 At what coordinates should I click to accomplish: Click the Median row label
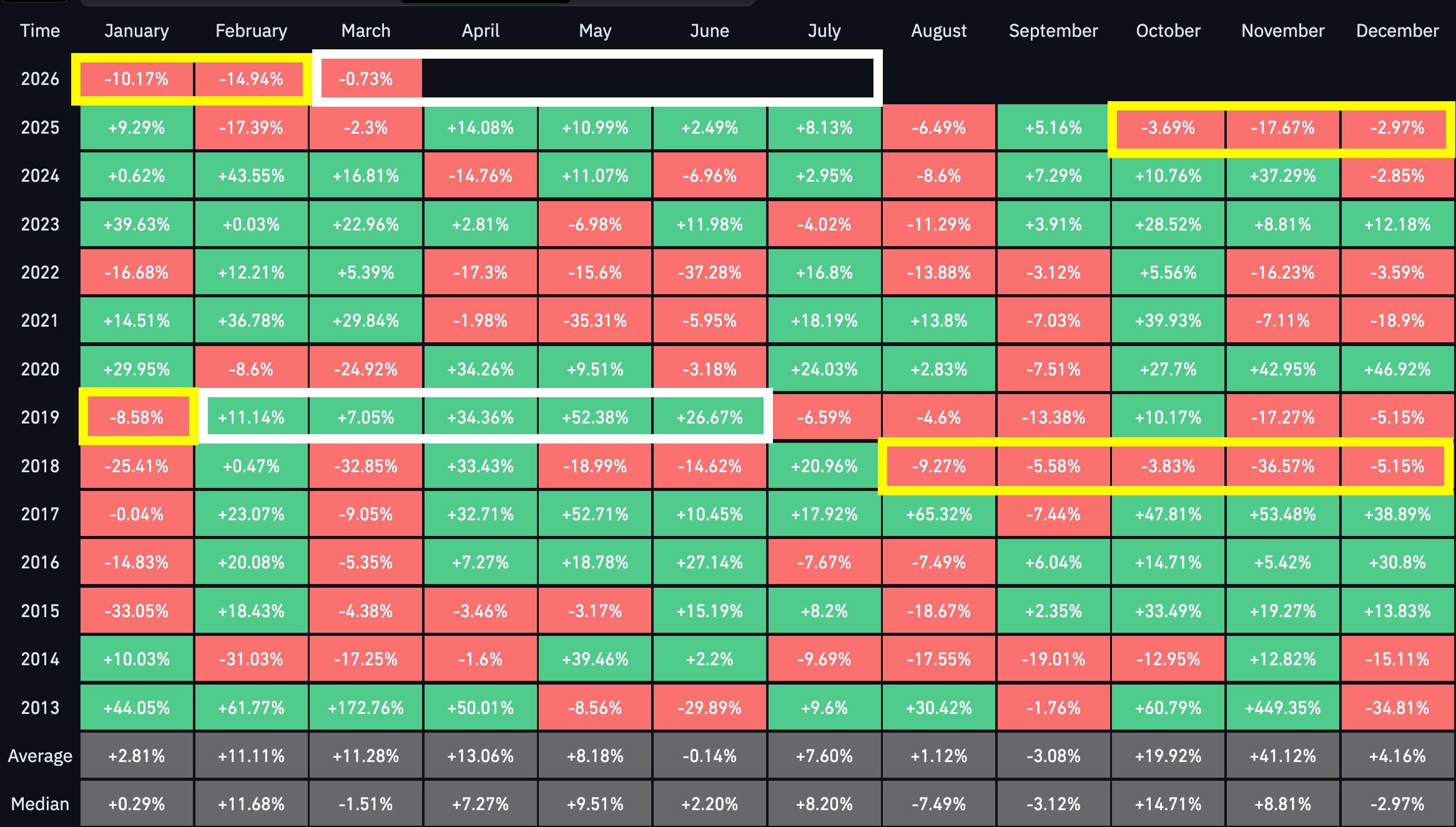[x=40, y=804]
